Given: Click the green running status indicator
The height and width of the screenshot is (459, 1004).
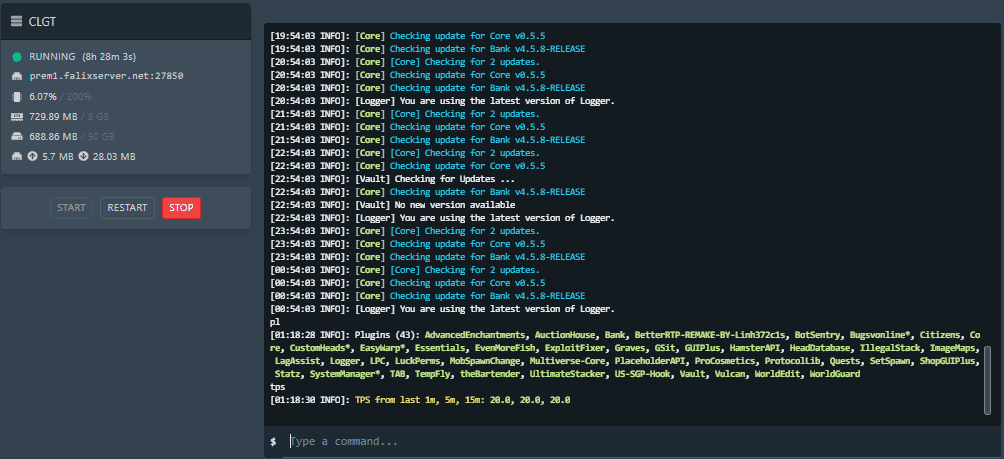Looking at the screenshot, I should point(17,57).
